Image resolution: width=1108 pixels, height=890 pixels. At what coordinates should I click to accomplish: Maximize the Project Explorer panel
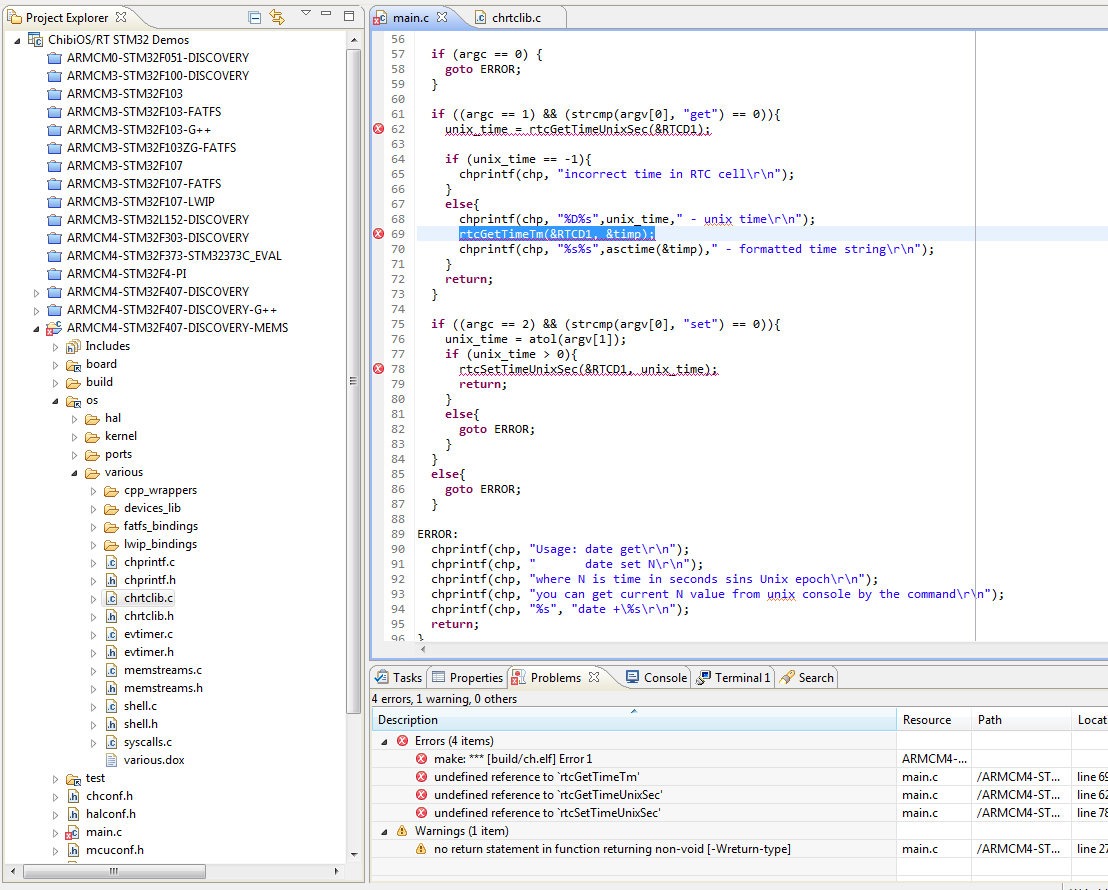click(x=349, y=16)
